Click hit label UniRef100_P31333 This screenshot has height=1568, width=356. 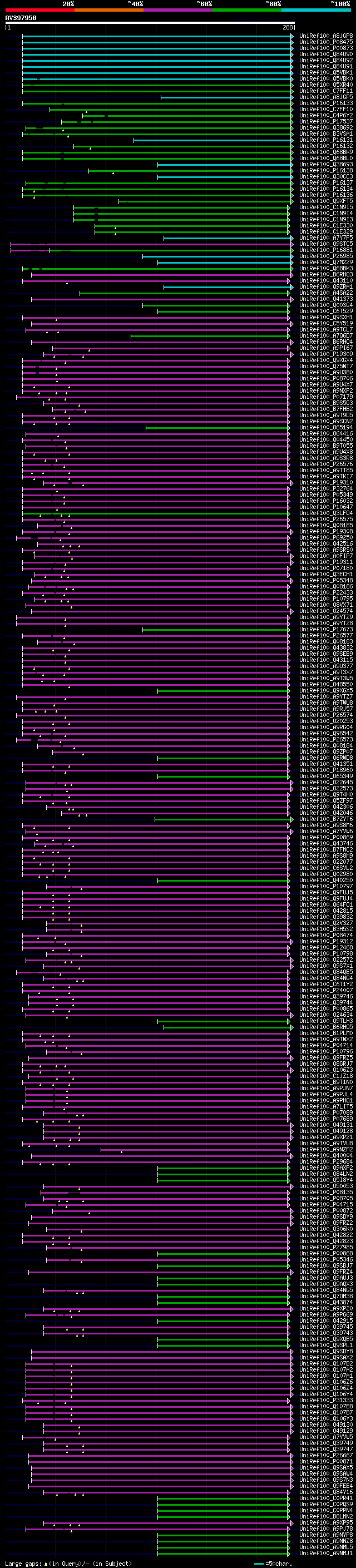(x=326, y=1400)
